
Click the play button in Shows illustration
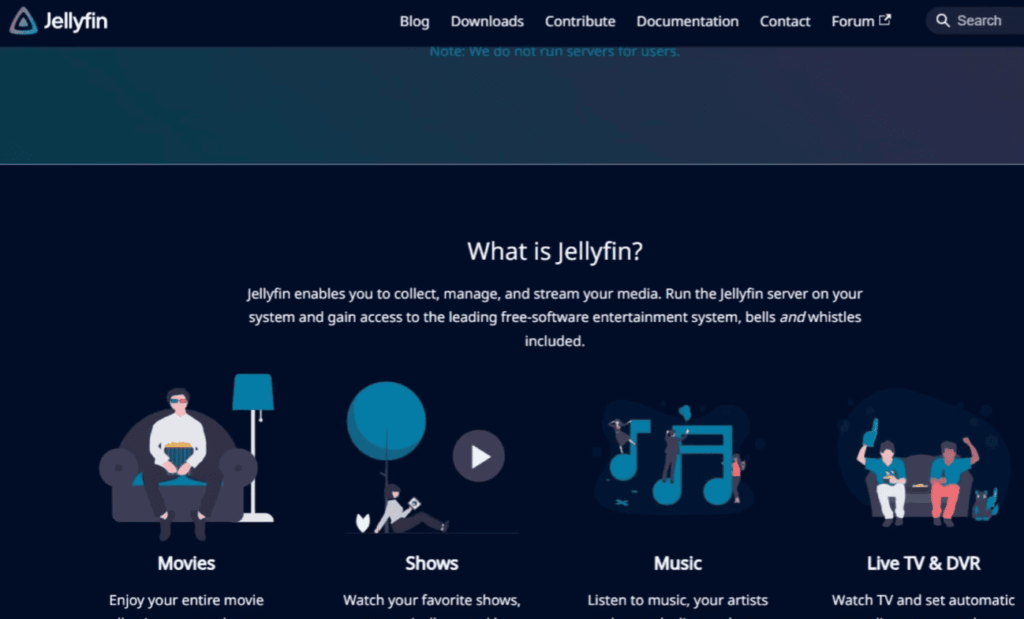coord(479,456)
